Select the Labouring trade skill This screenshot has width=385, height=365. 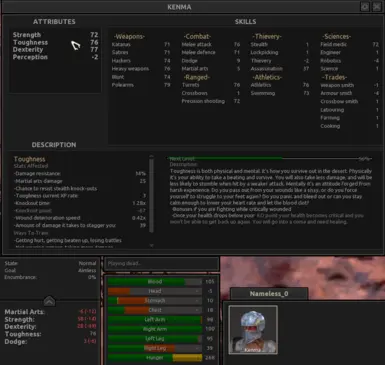tap(349, 110)
